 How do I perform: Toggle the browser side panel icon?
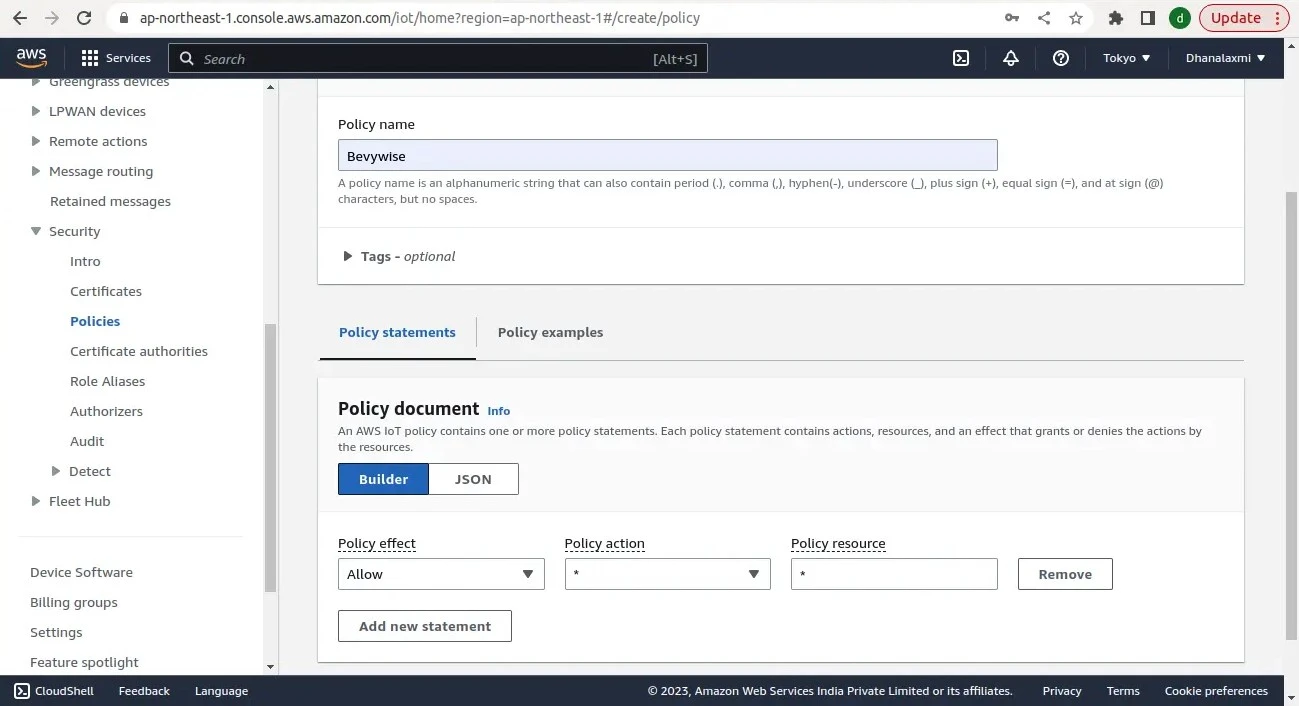tap(1148, 18)
